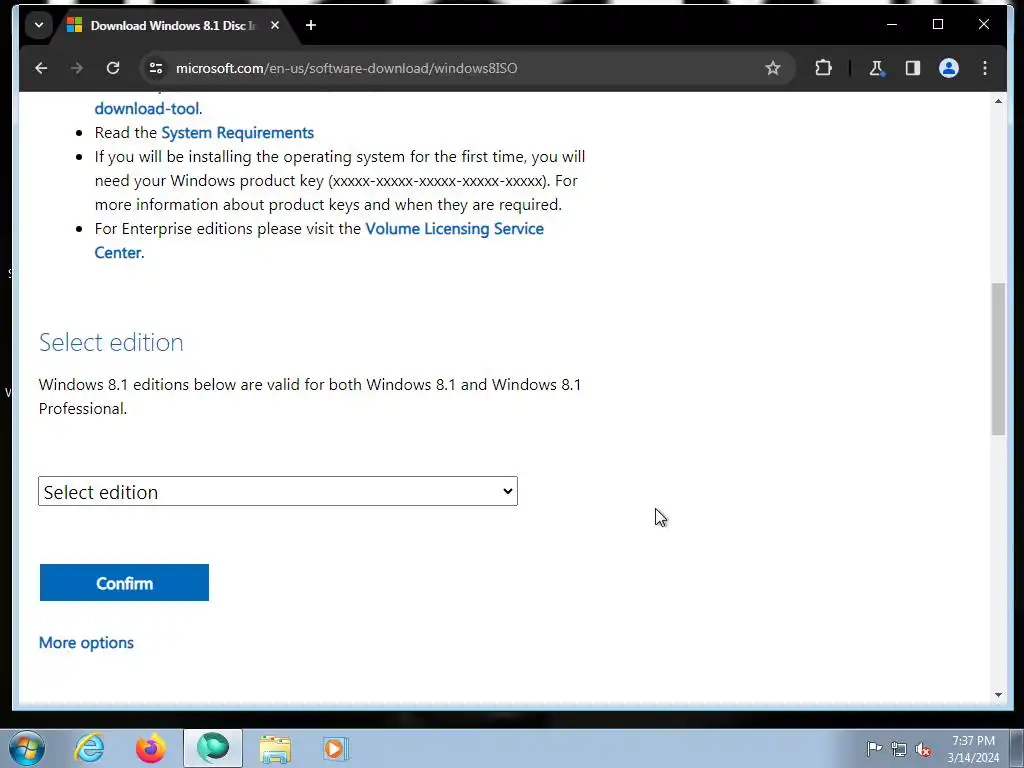This screenshot has width=1024, height=768.
Task: Bookmark this page with the star icon
Action: tap(773, 68)
